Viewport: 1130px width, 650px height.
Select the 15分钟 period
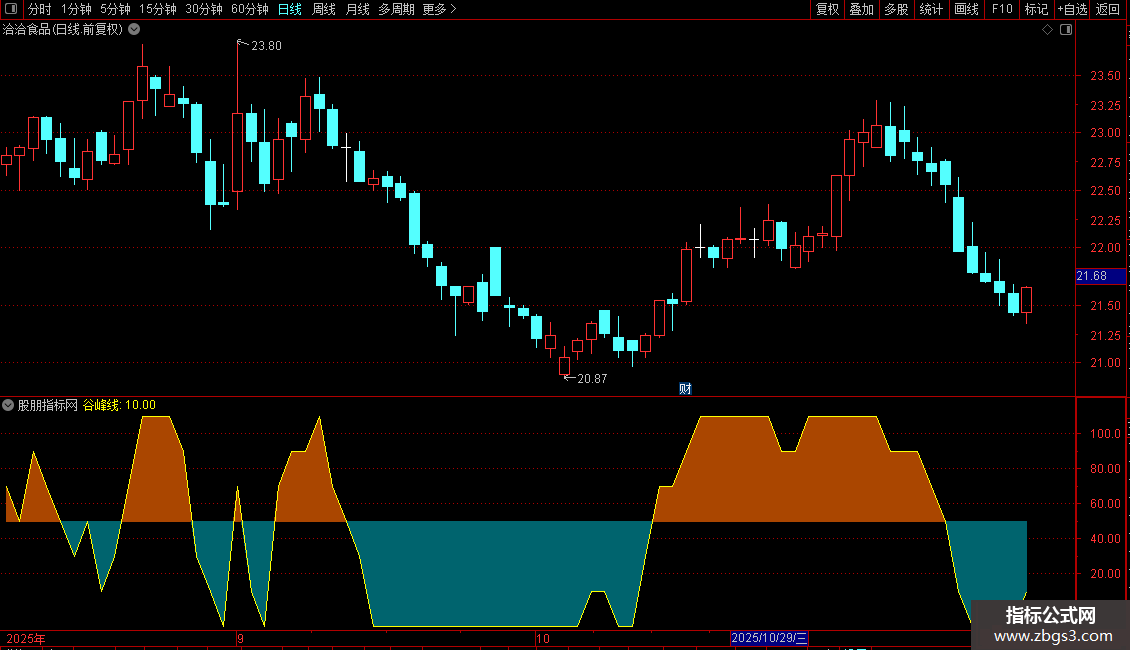pos(158,9)
